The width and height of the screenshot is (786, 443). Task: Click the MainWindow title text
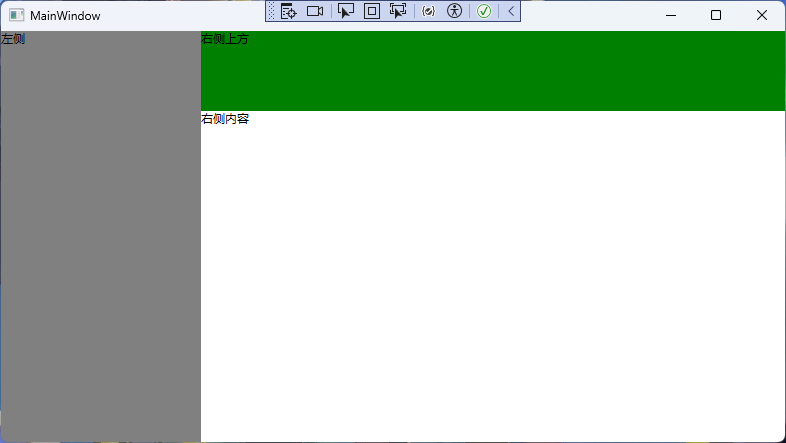[x=65, y=16]
